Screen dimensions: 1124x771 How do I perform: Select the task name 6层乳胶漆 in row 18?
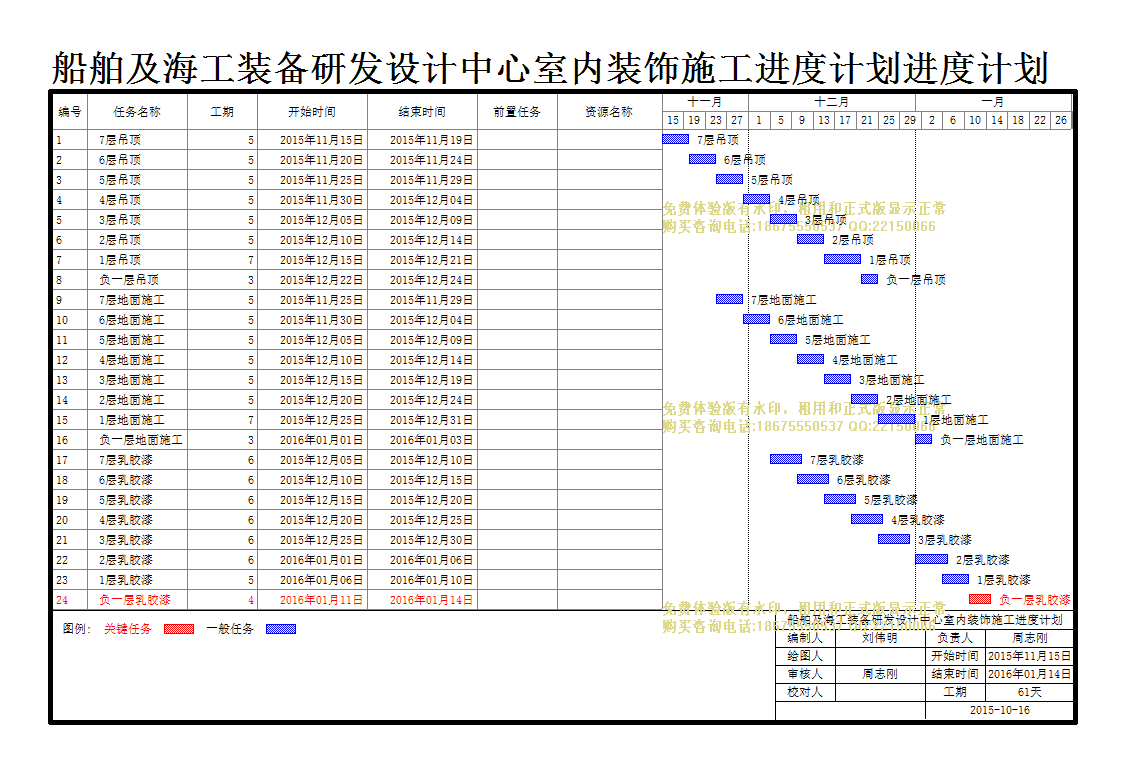click(126, 480)
